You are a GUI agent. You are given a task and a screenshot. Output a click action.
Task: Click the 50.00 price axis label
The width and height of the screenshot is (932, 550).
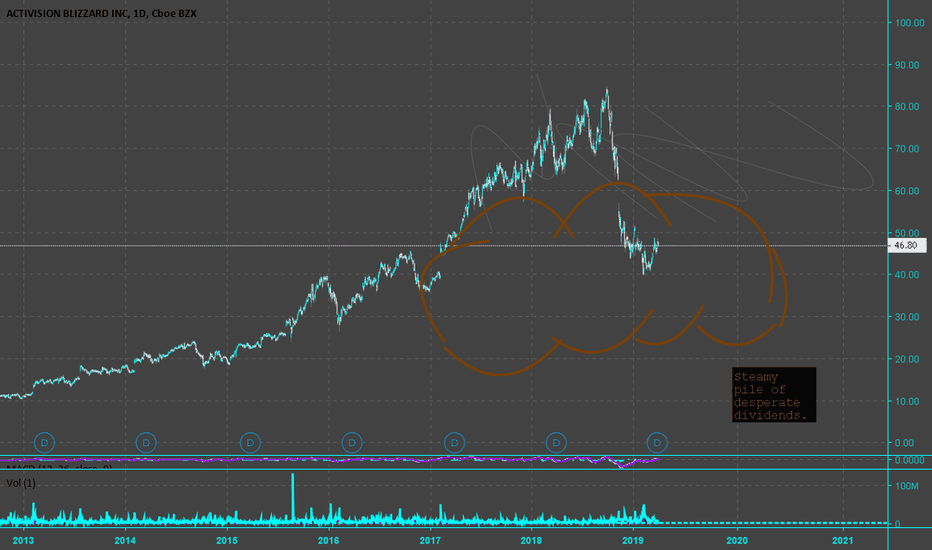point(907,232)
